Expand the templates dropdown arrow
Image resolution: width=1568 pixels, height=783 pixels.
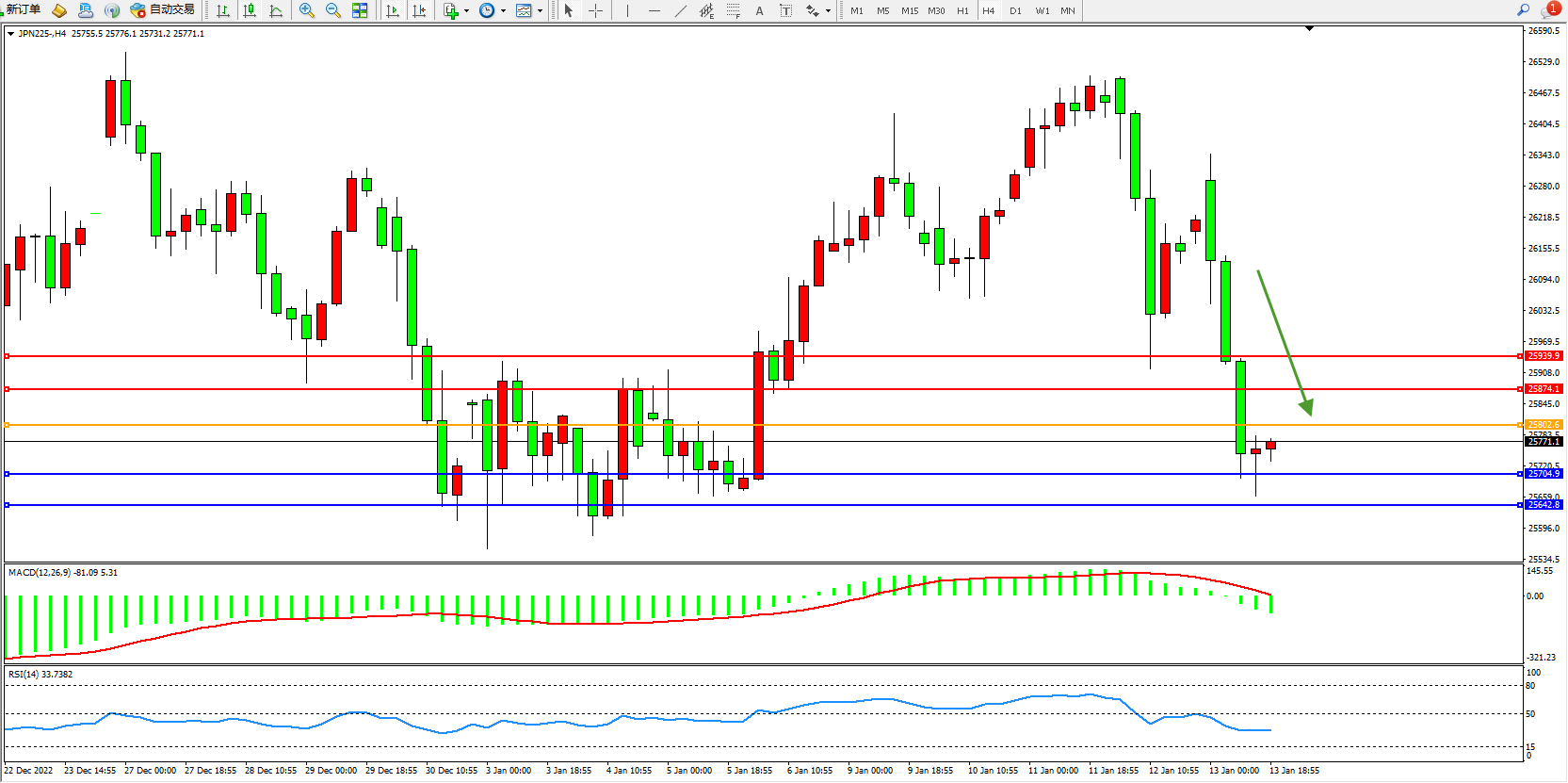click(540, 11)
